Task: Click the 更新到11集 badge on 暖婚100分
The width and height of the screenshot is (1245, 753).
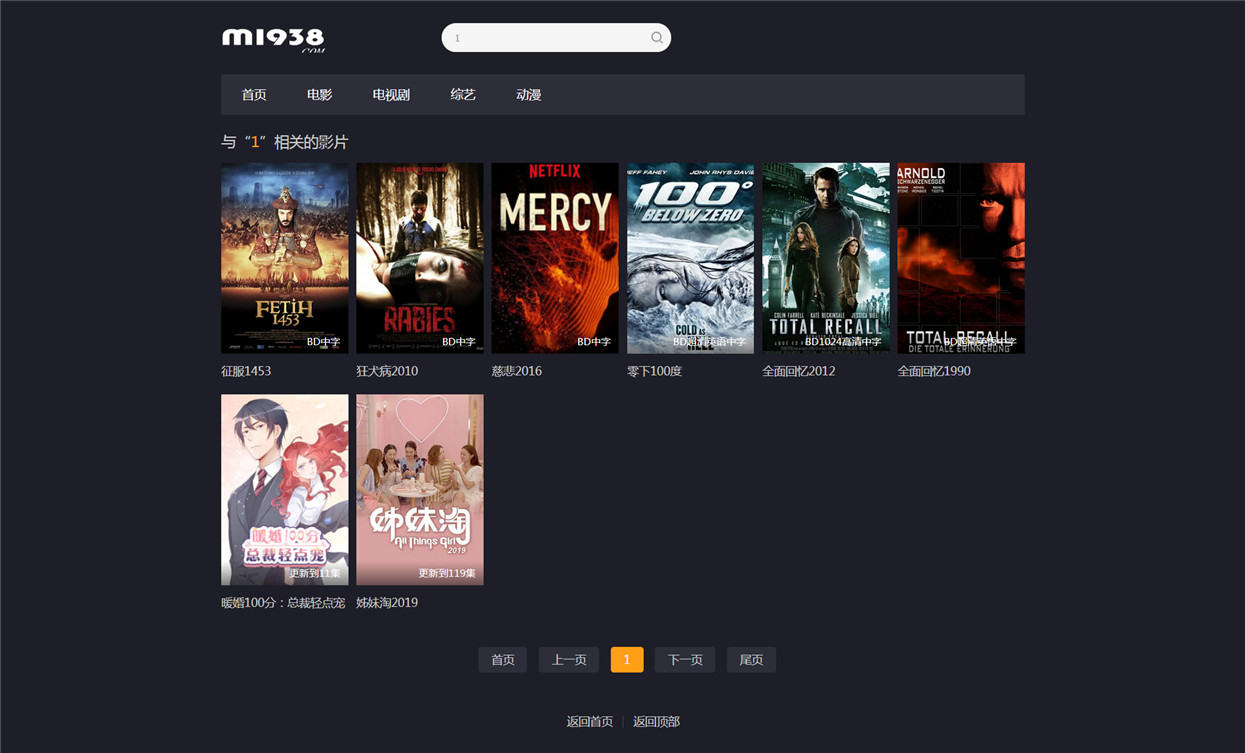Action: (x=315, y=574)
